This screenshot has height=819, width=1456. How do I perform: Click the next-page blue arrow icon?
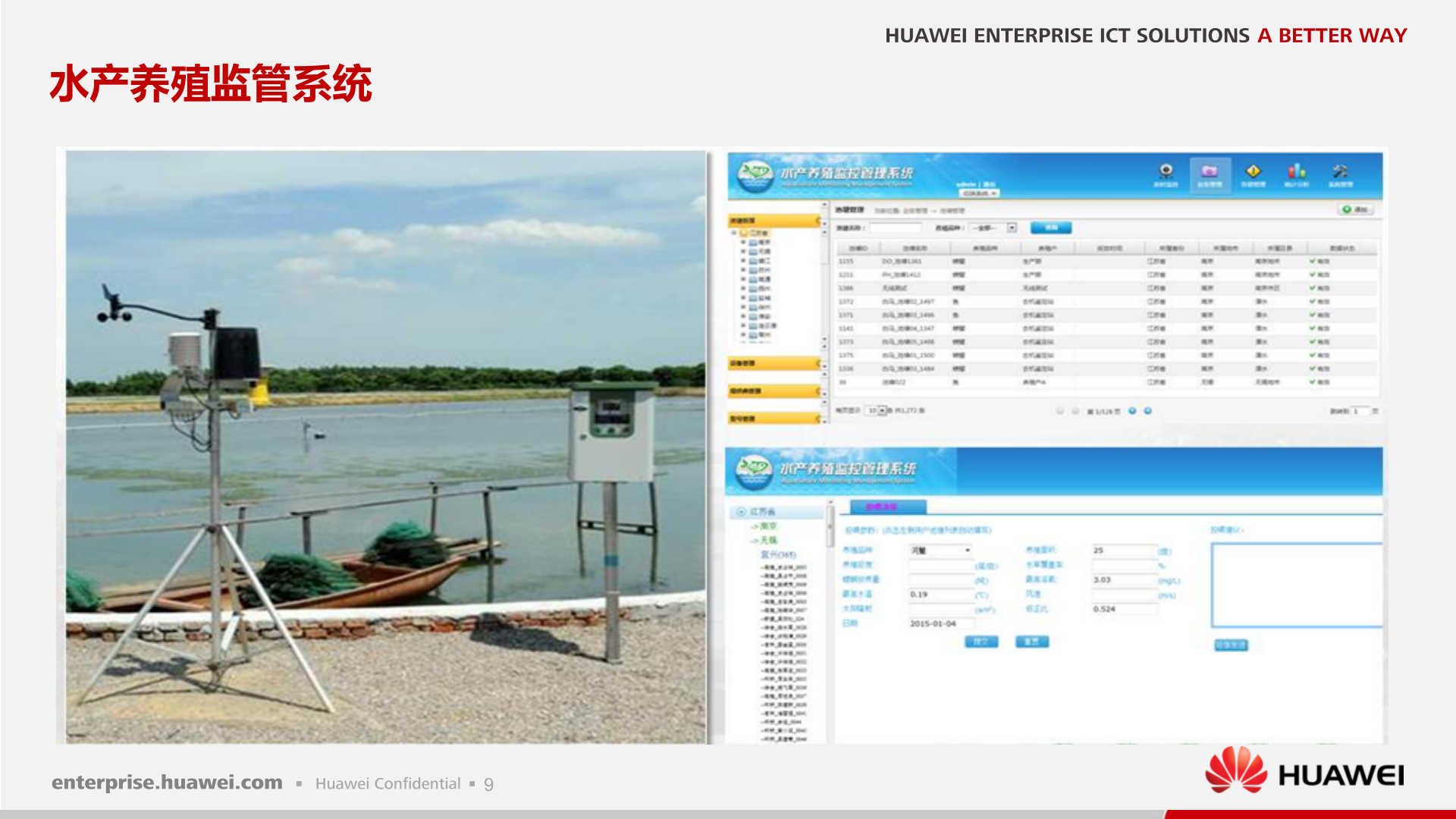(1132, 410)
